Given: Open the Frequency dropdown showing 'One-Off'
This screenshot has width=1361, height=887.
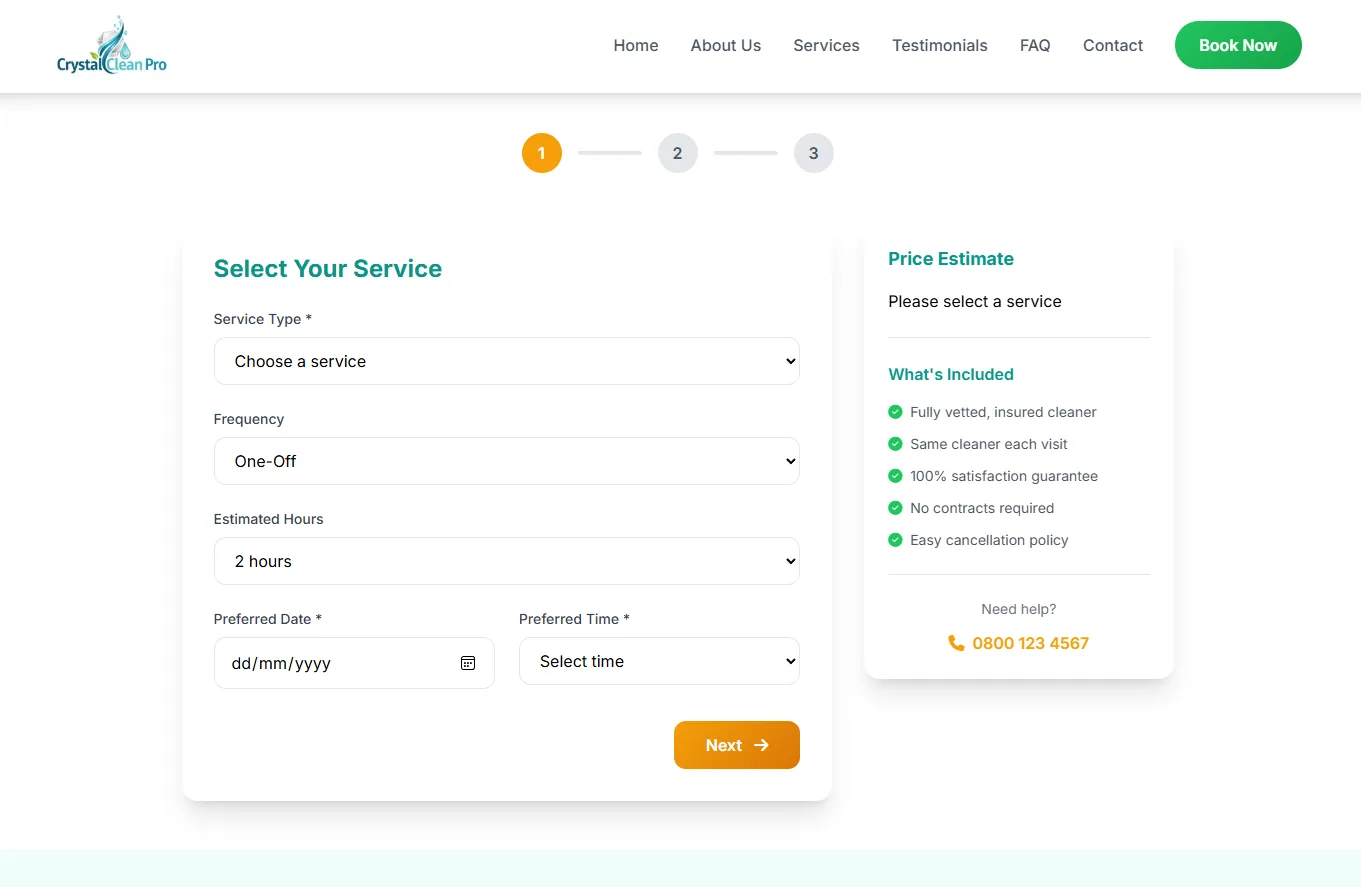Looking at the screenshot, I should coord(506,461).
